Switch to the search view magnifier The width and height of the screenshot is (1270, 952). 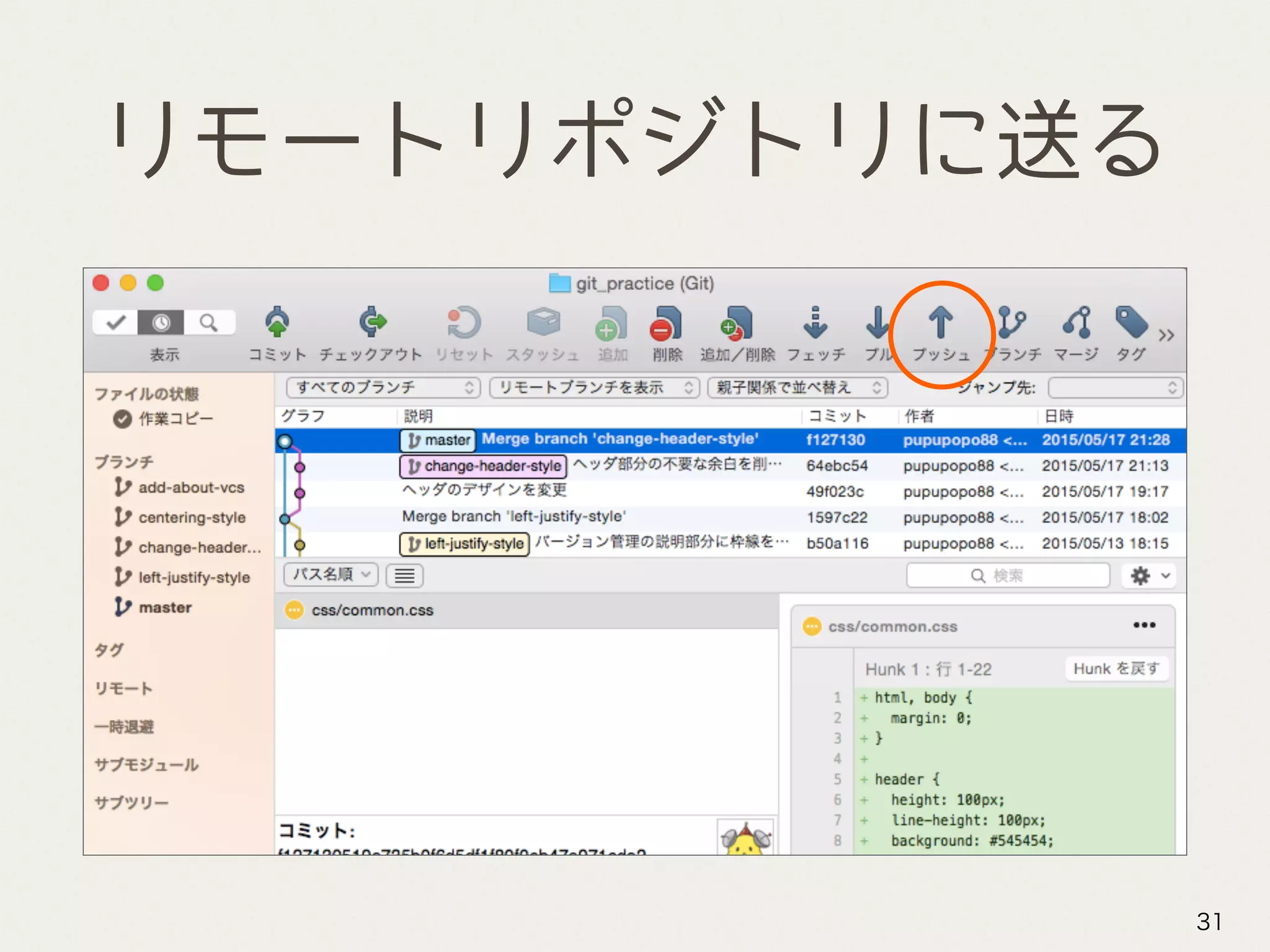pyautogui.click(x=209, y=322)
